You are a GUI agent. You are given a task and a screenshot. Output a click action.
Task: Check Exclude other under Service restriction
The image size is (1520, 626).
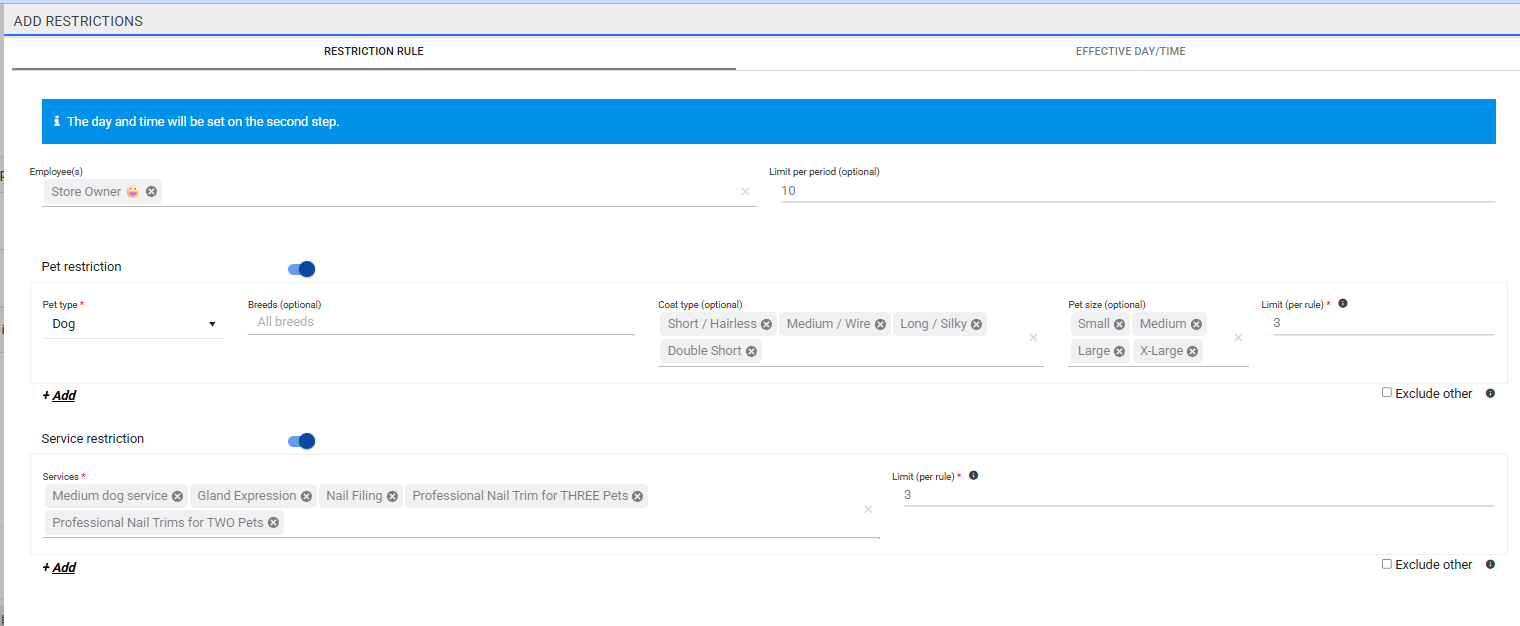pos(1387,564)
